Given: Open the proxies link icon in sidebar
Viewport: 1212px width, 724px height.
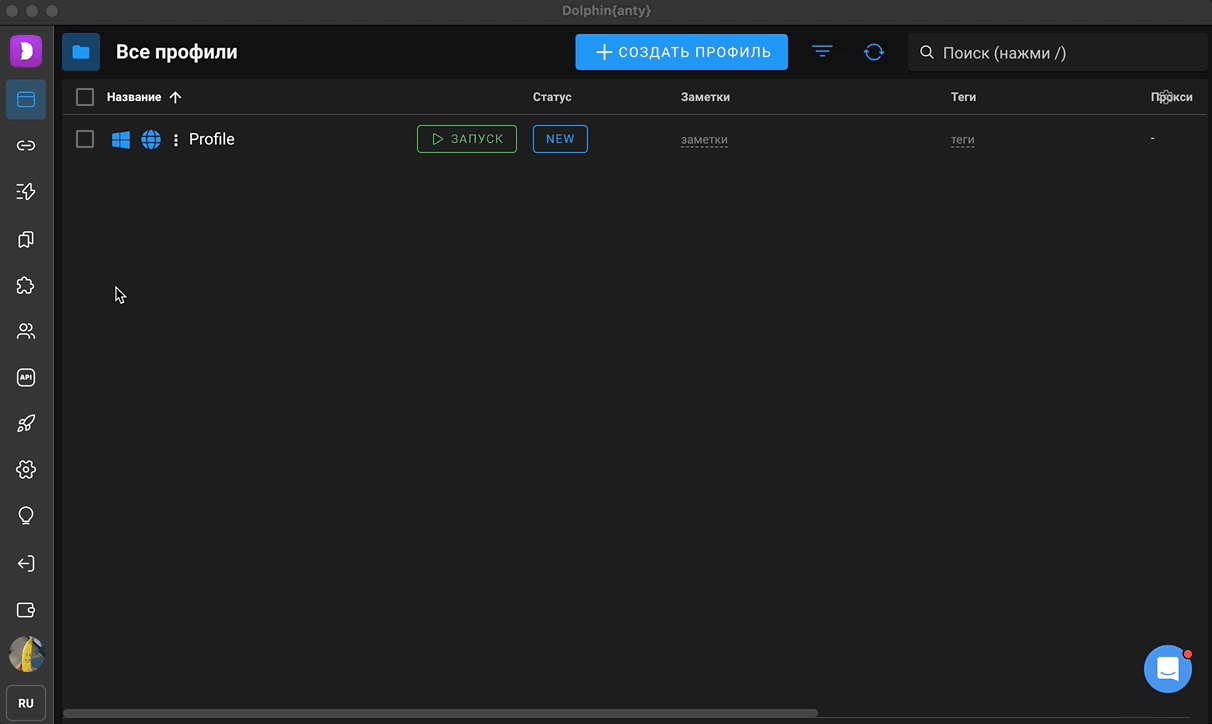Looking at the screenshot, I should tap(26, 146).
